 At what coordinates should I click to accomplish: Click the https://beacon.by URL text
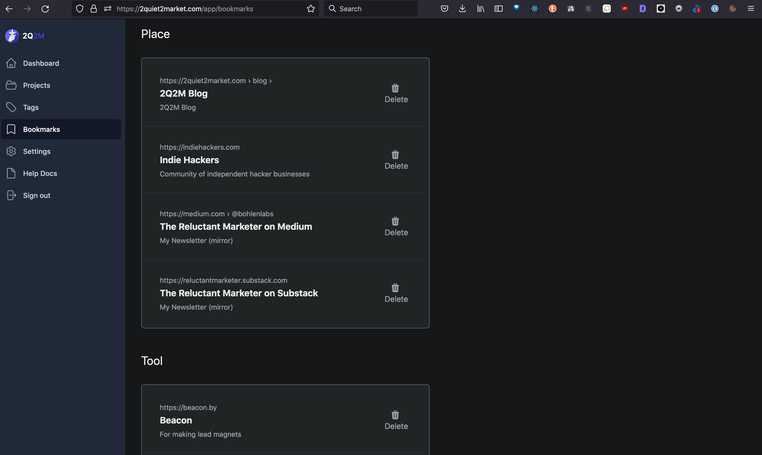point(188,408)
